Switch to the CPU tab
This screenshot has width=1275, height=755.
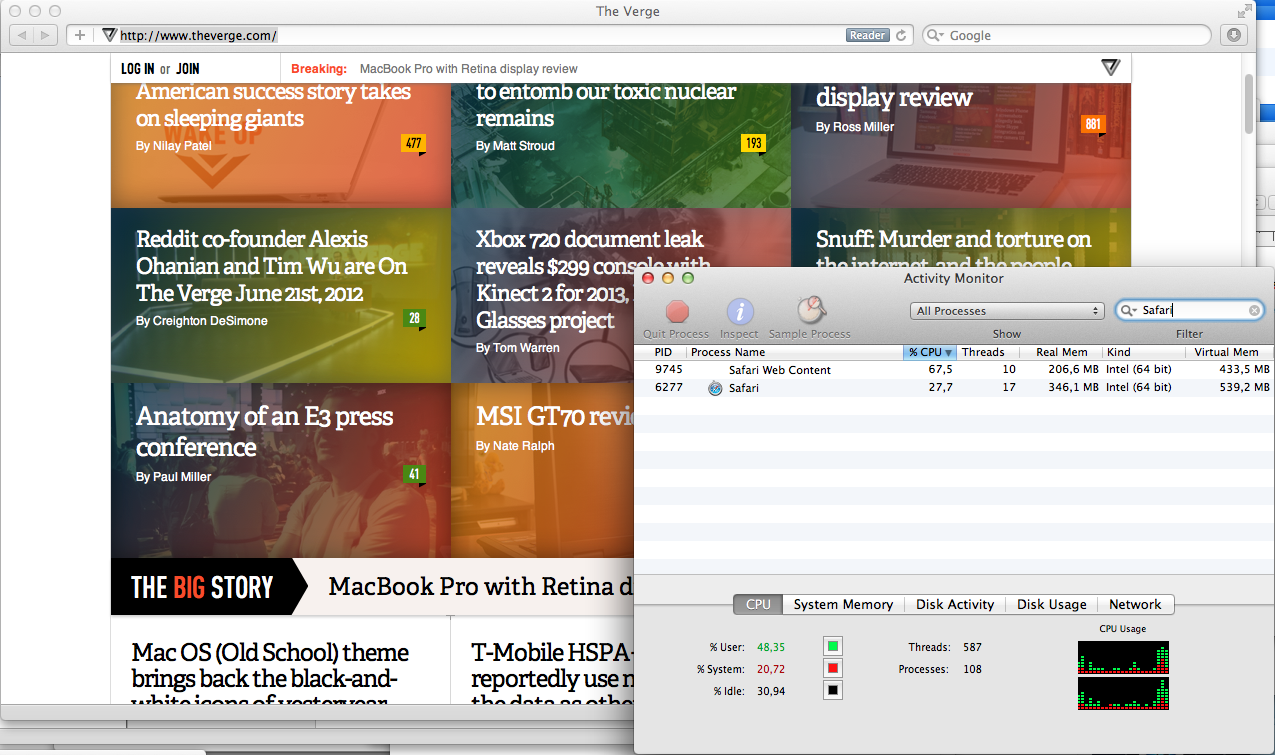pos(758,604)
